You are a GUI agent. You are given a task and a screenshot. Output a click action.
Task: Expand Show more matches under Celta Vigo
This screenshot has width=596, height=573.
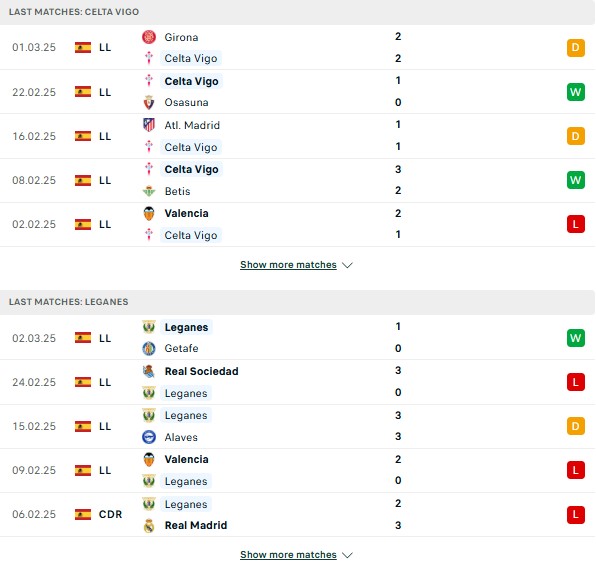point(288,265)
